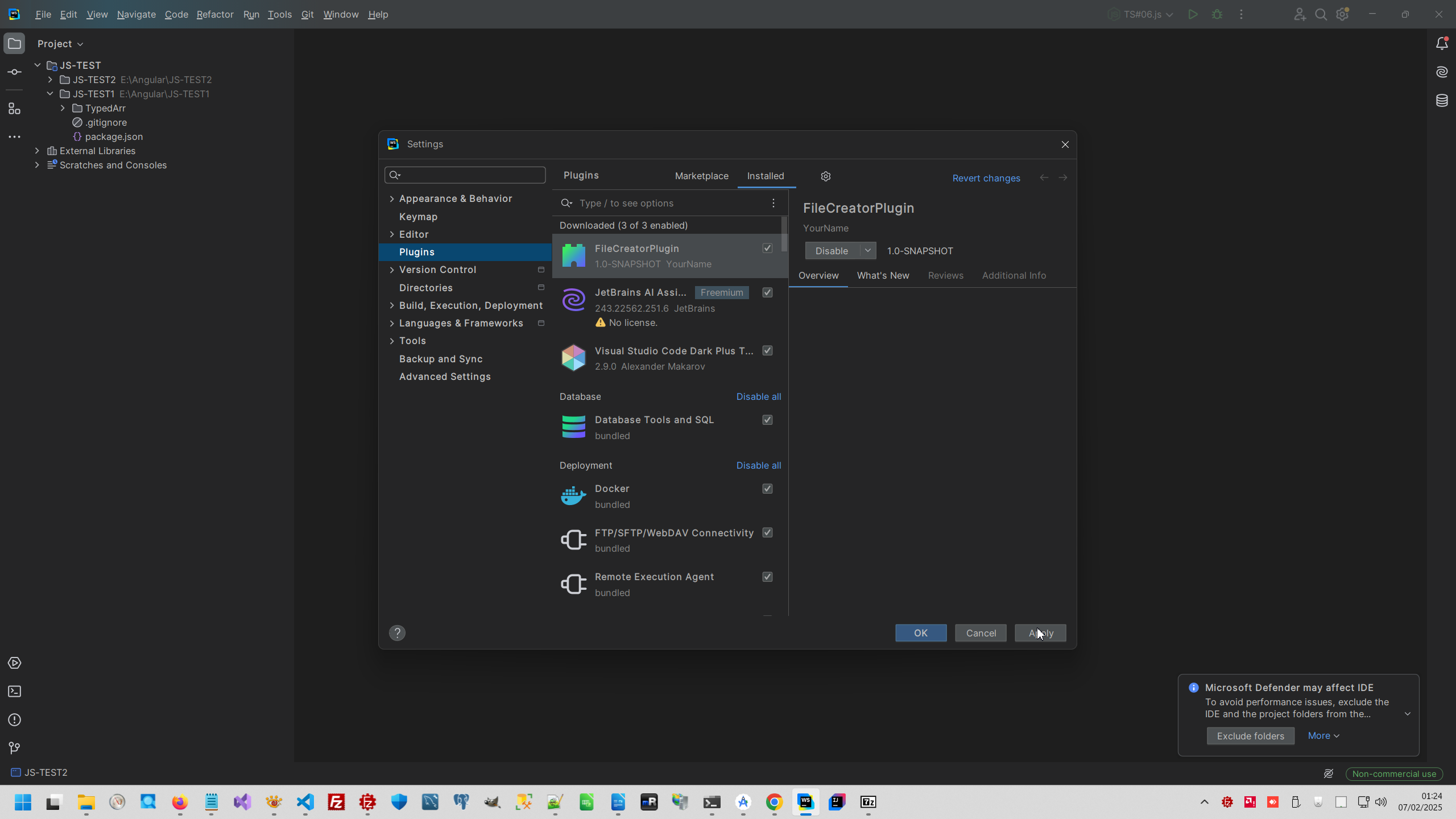The height and width of the screenshot is (819, 1456).
Task: Uncheck the FileCreatorPlugin checkbox
Action: coord(767,249)
